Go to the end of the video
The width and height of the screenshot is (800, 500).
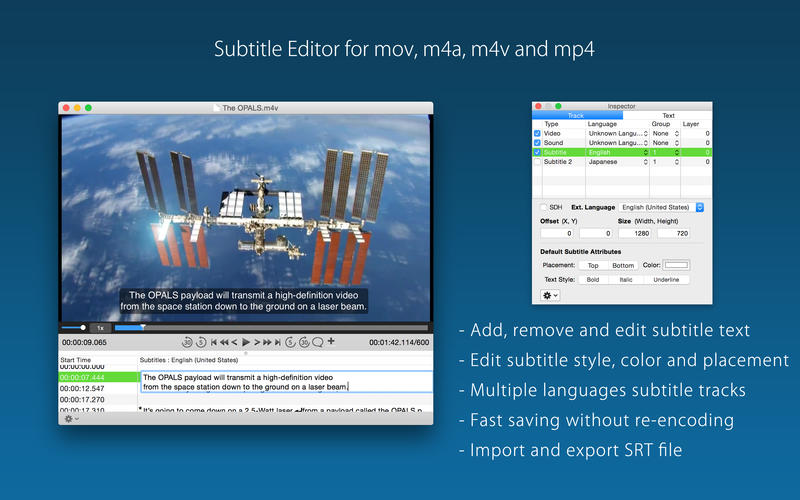(278, 342)
